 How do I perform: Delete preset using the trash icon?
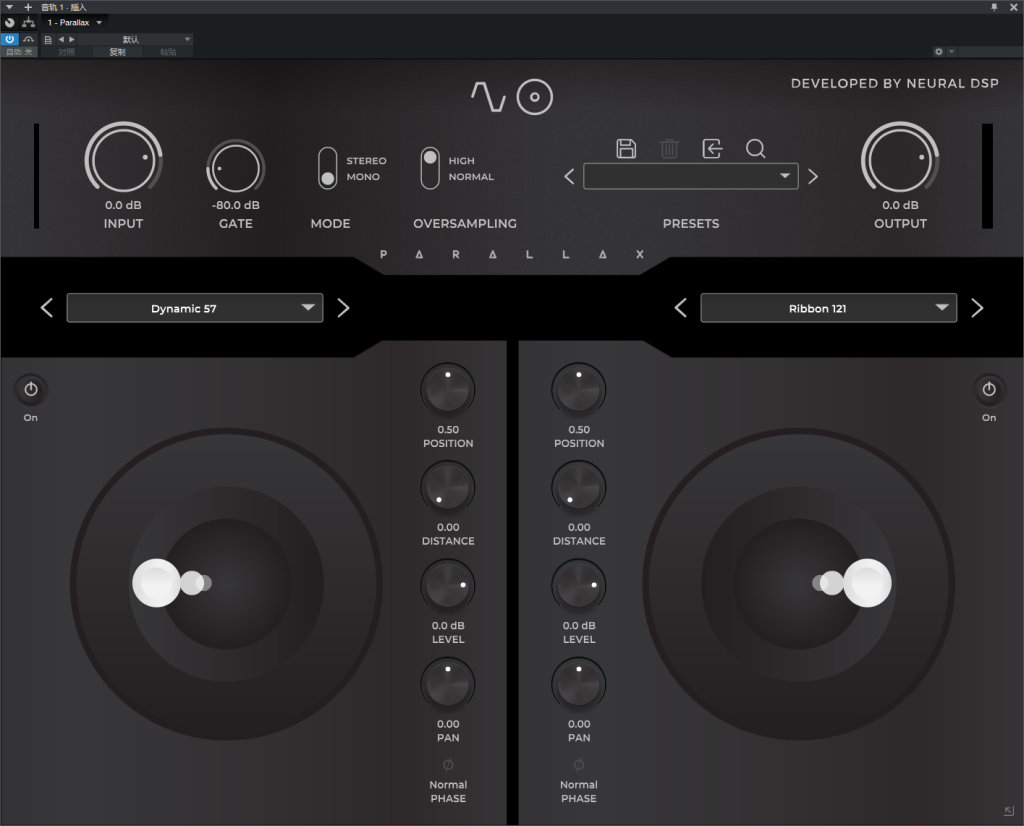669,148
